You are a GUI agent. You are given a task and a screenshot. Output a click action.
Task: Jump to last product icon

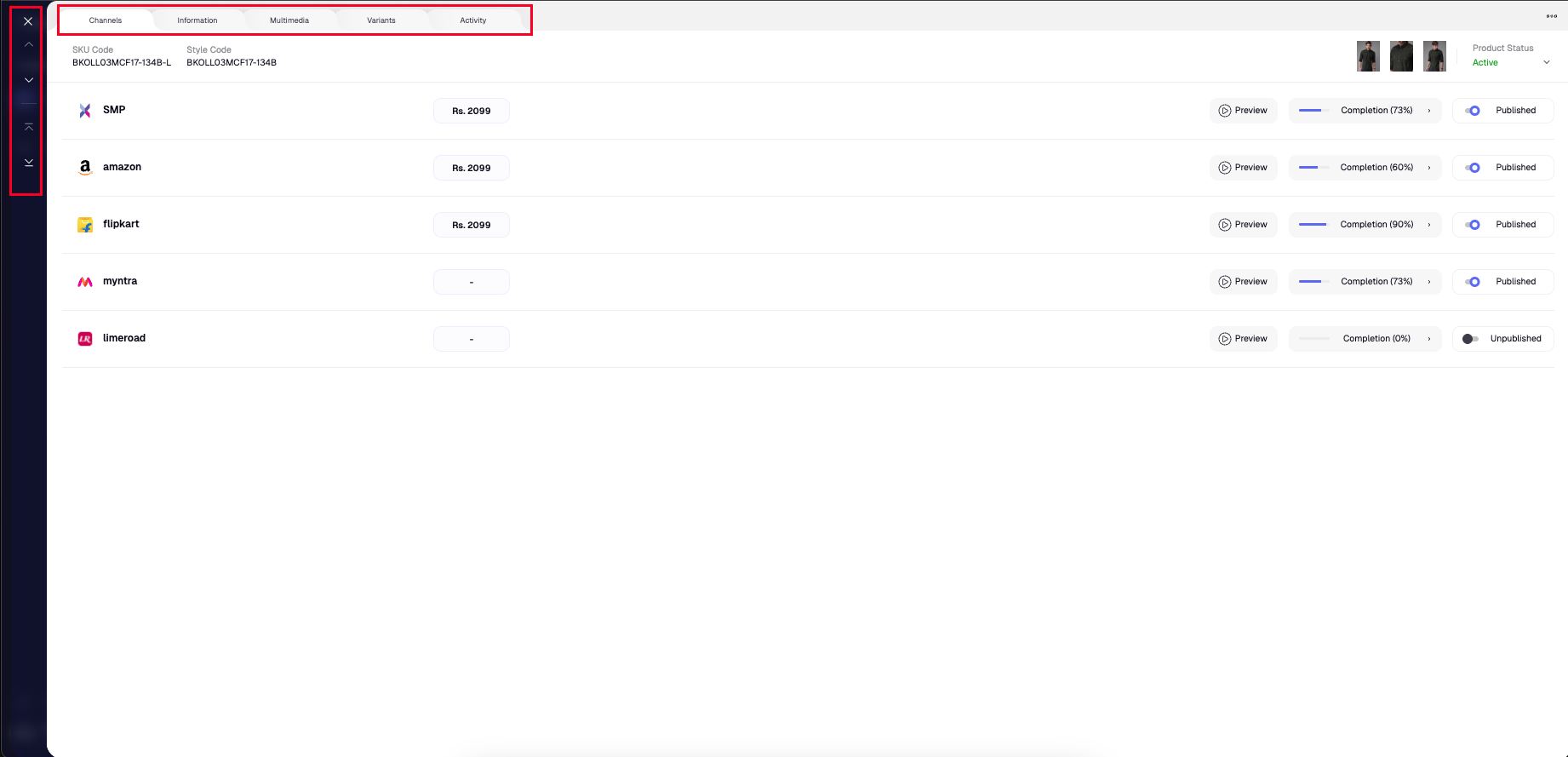[x=29, y=163]
